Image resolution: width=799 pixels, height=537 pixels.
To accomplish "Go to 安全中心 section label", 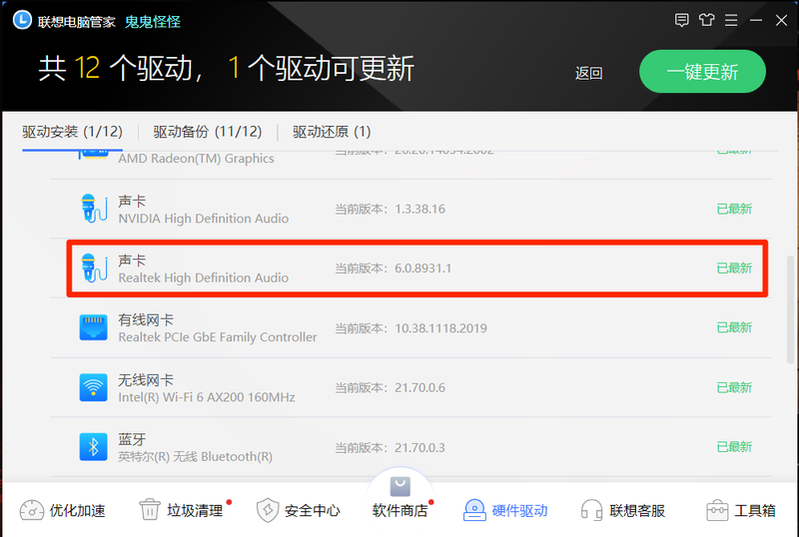I will tap(312, 511).
